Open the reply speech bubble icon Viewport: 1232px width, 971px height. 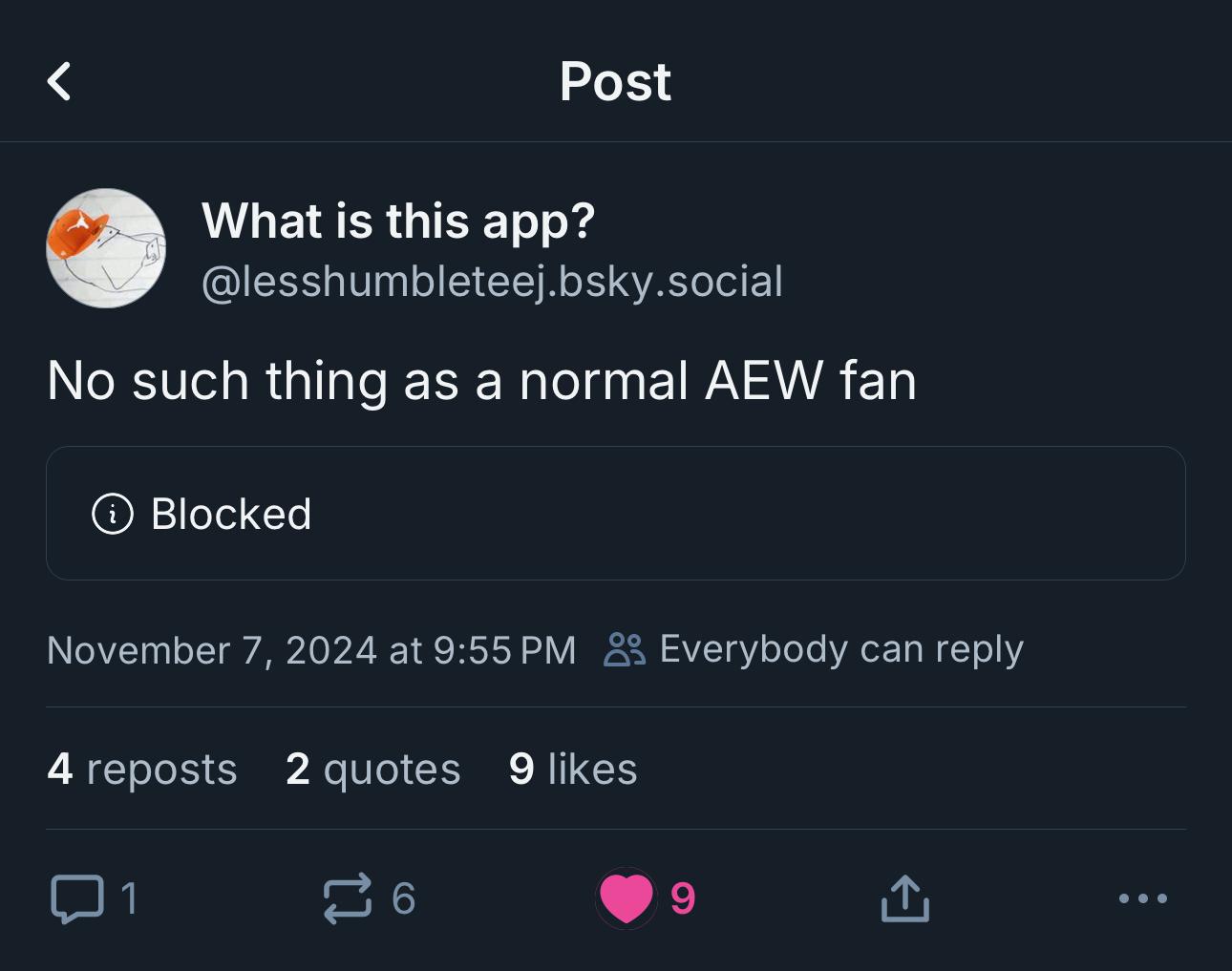(x=76, y=898)
